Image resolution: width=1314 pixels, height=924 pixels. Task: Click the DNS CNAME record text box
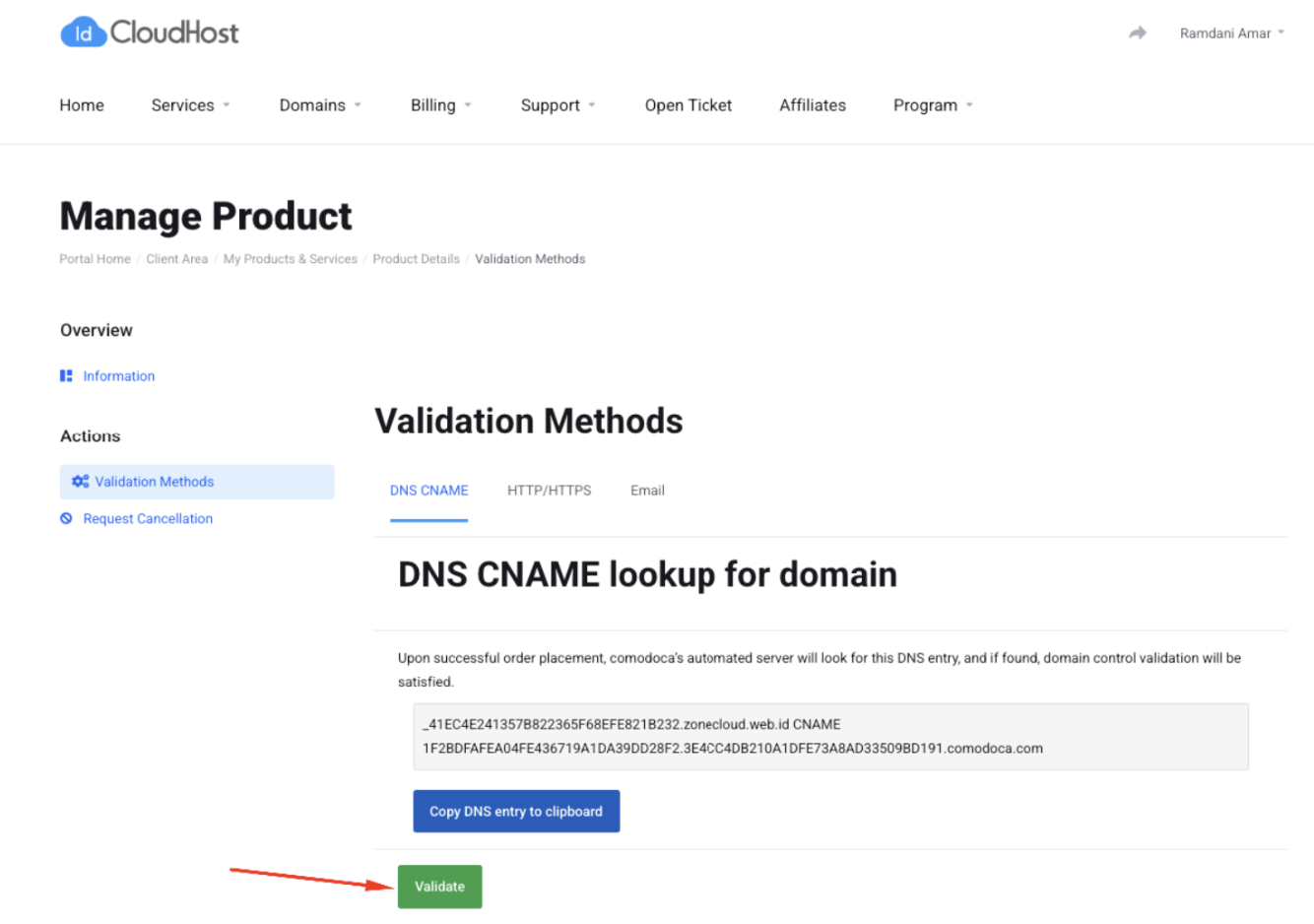coord(830,737)
